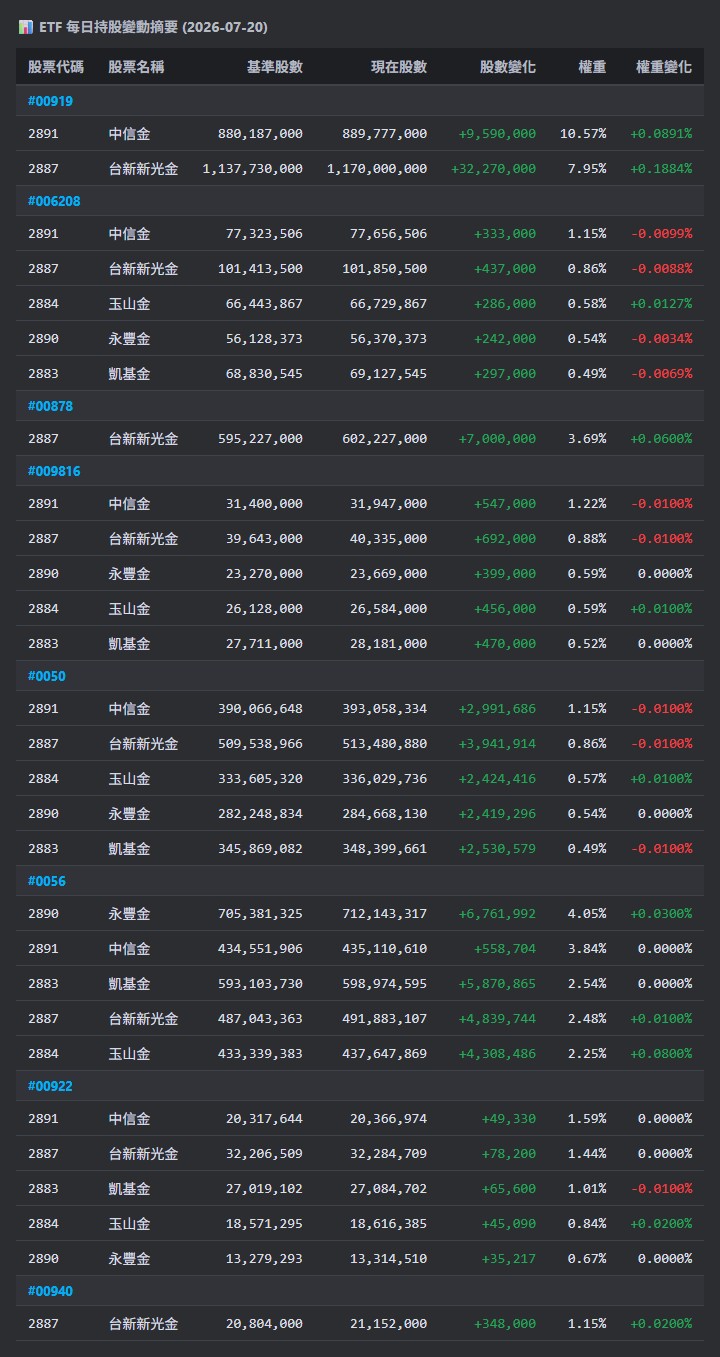Click the 股數變化 column header
This screenshot has width=720, height=1357.
coord(508,67)
